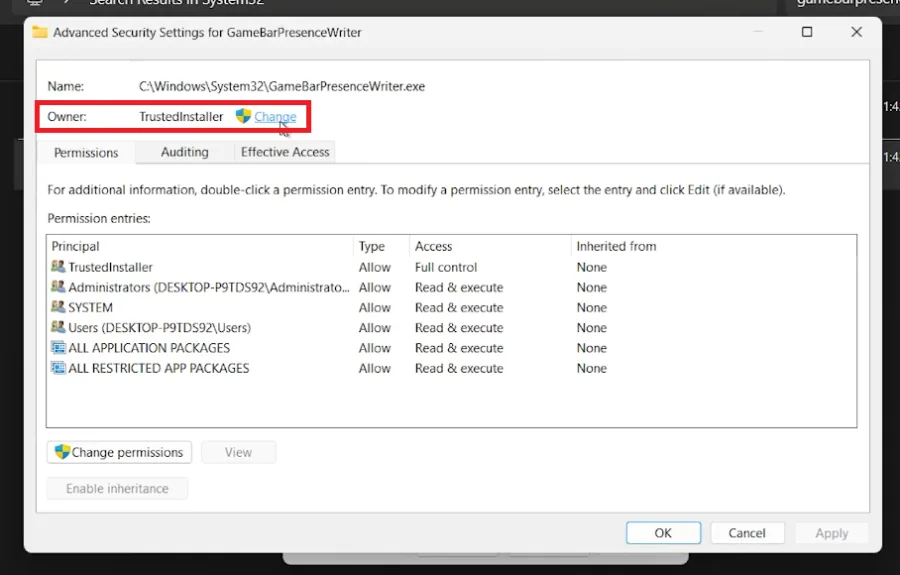
Task: Click the Change owner link
Action: pos(276,116)
